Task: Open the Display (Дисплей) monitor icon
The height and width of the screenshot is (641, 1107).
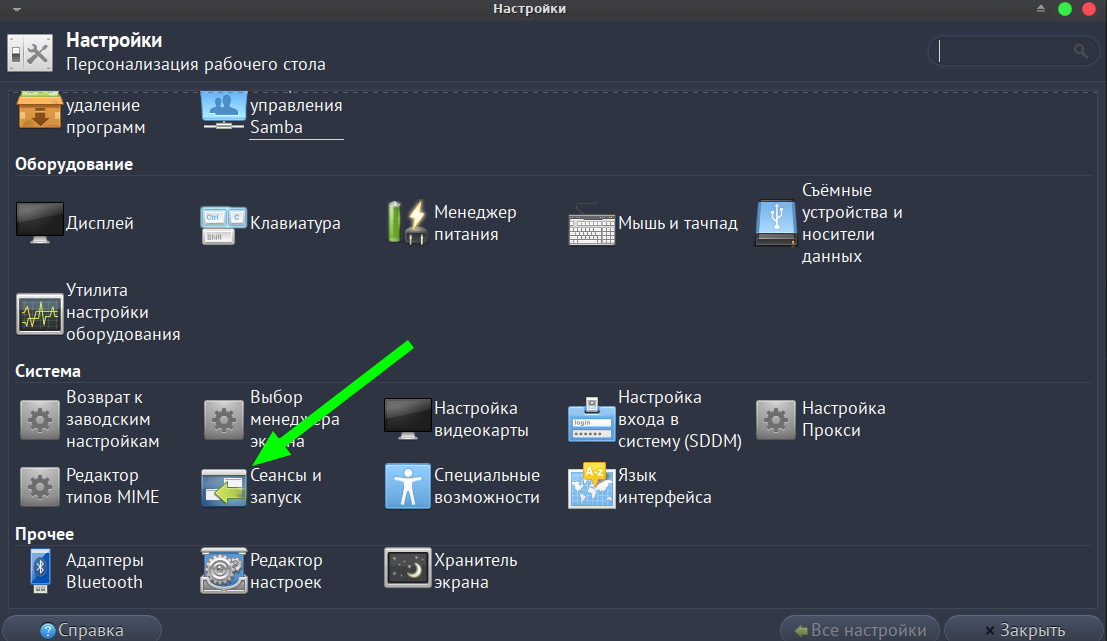Action: [40, 223]
